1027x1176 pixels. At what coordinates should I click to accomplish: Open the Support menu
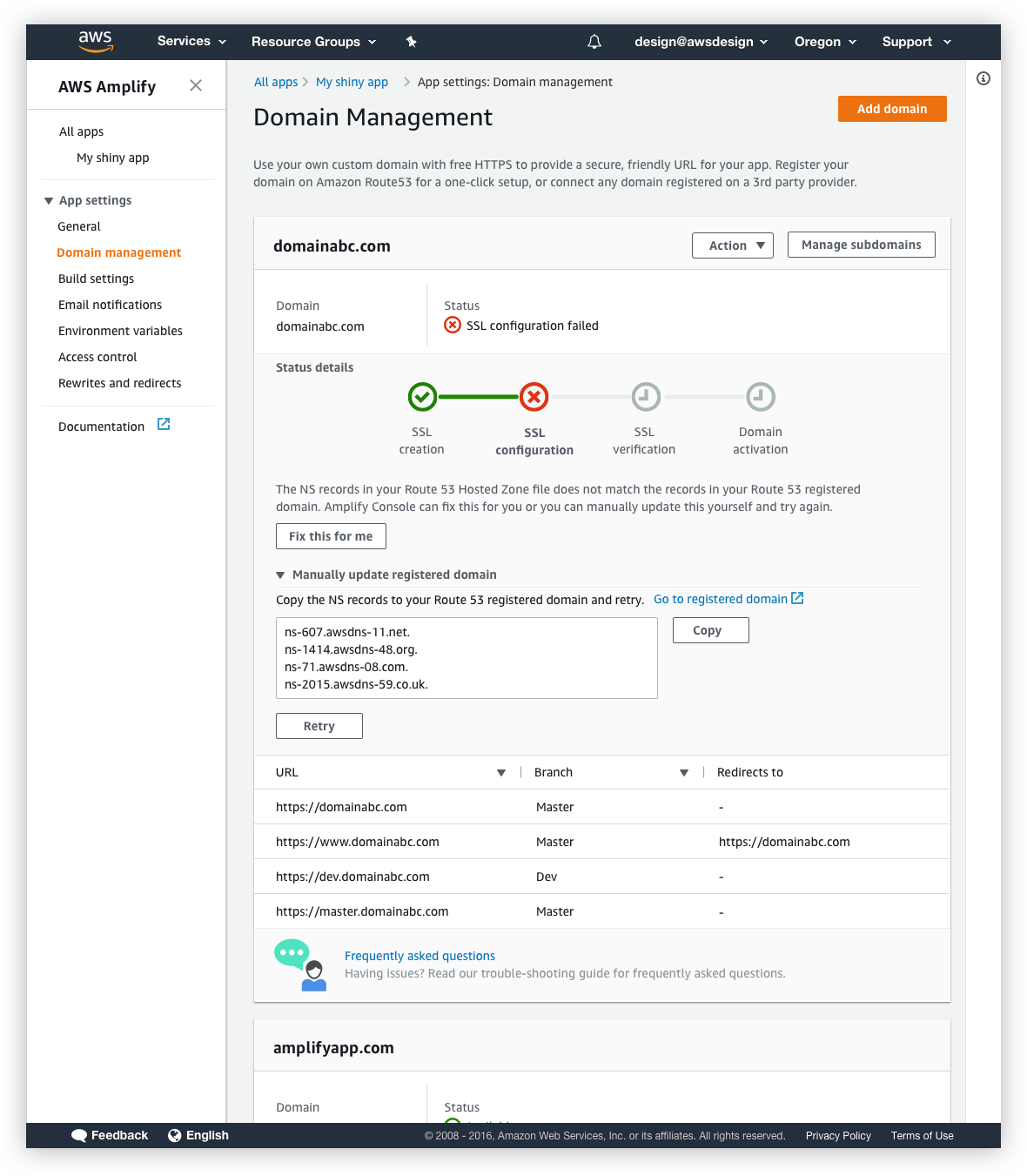916,42
